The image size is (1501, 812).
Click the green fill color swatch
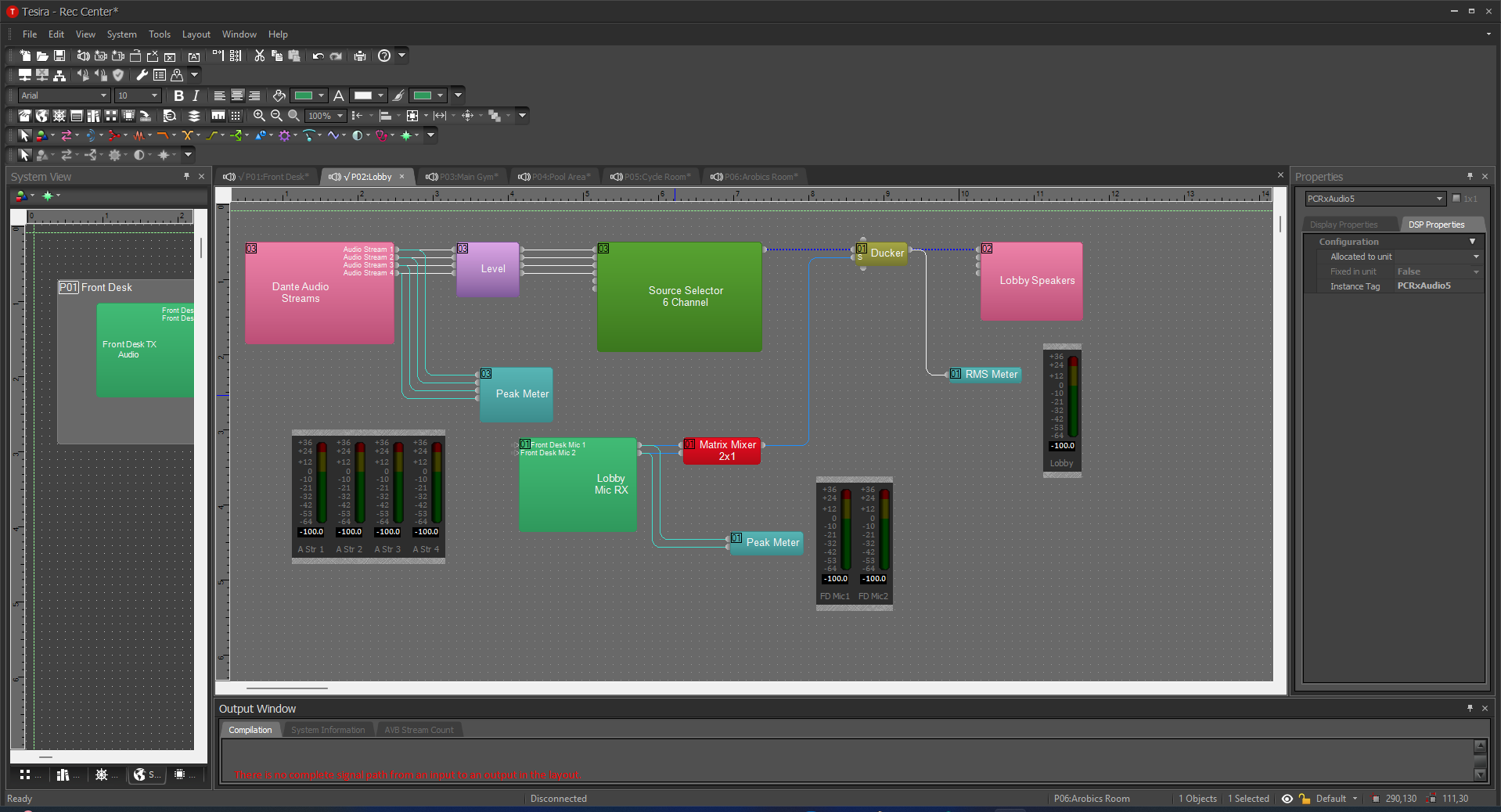304,95
